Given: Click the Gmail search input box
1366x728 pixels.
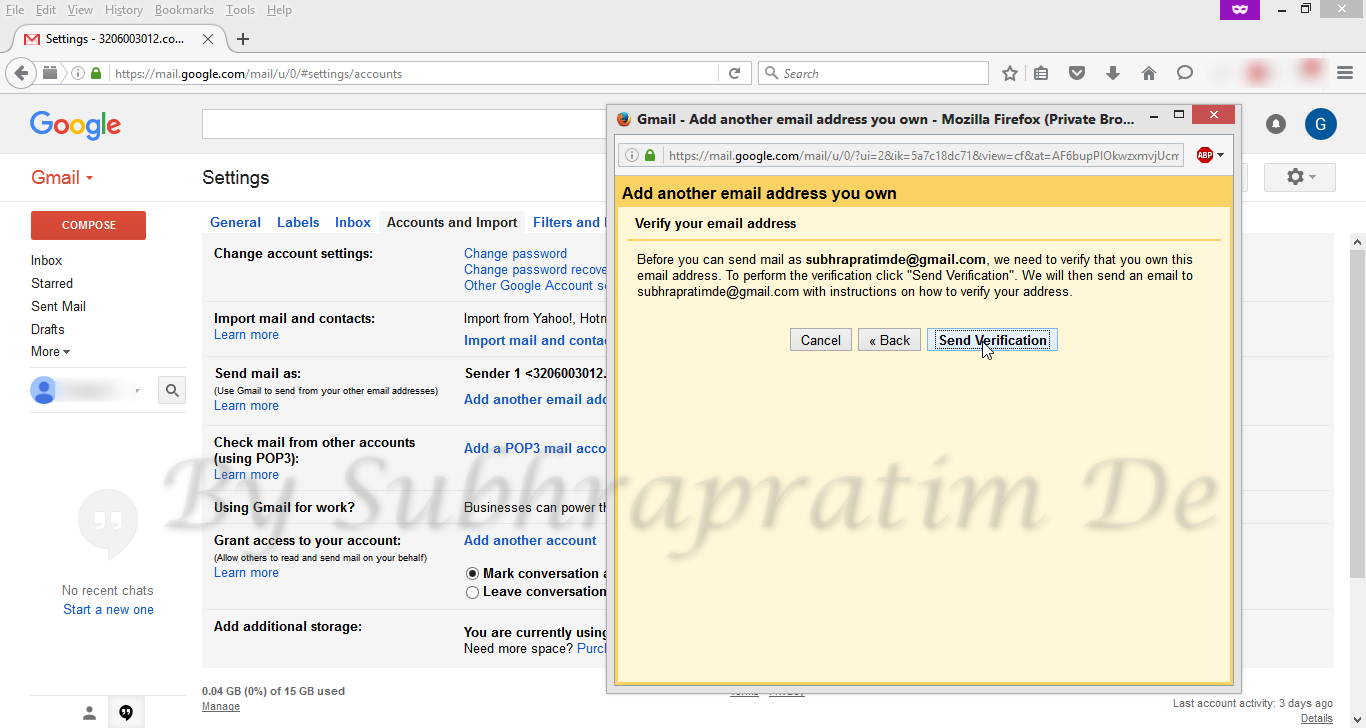Looking at the screenshot, I should (x=405, y=124).
